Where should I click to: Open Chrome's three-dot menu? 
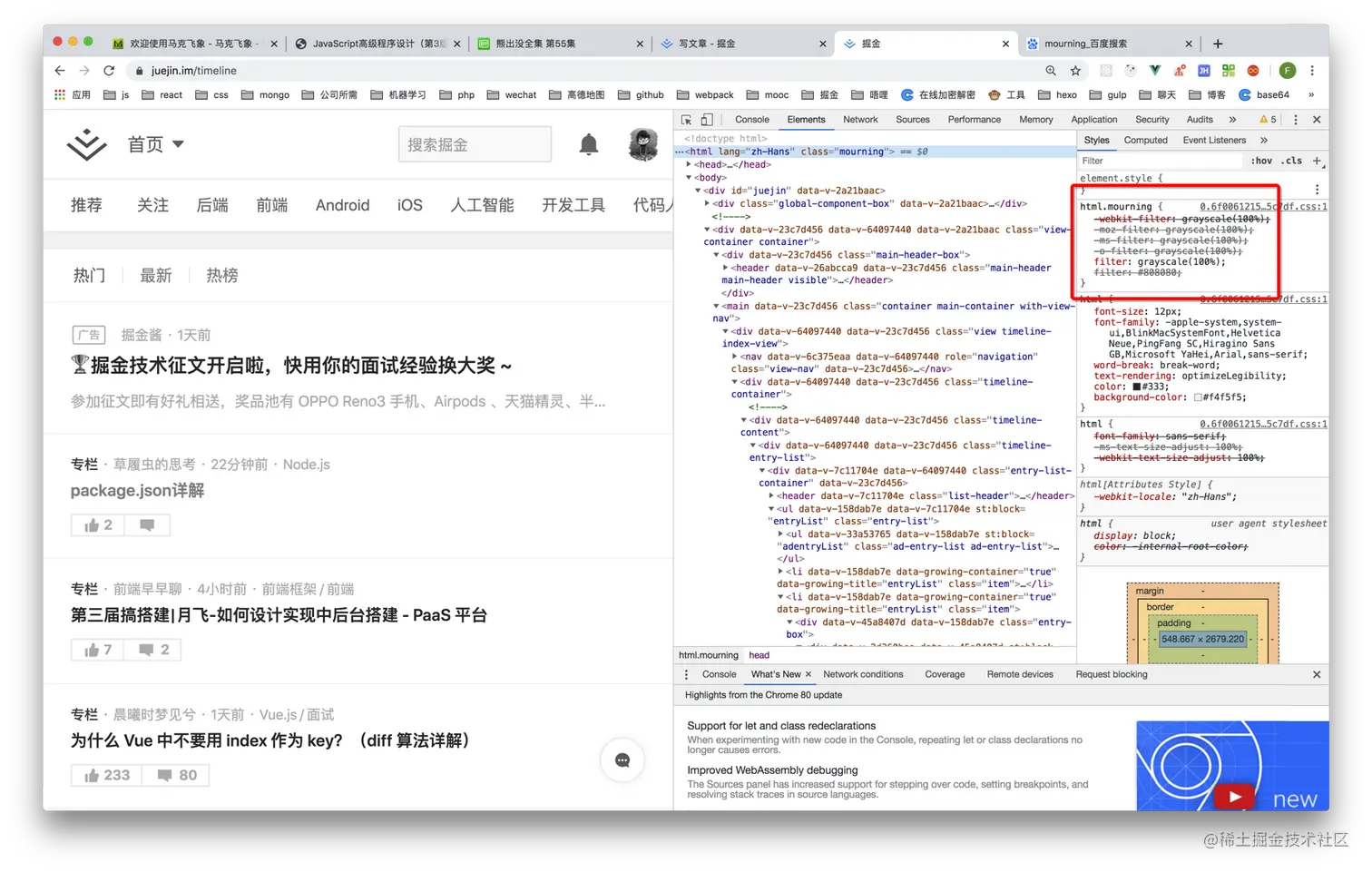pyautogui.click(x=1312, y=71)
